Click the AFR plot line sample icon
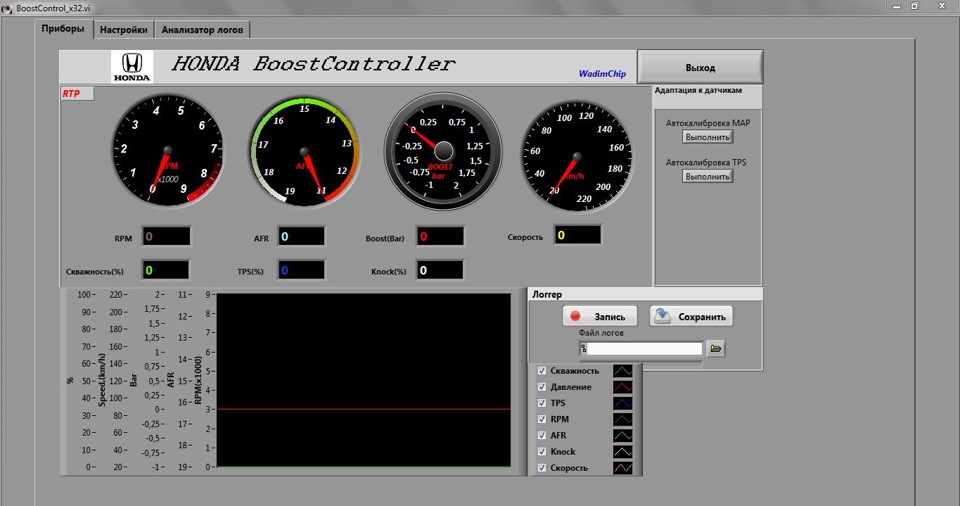Image resolution: width=960 pixels, height=506 pixels. point(623,436)
